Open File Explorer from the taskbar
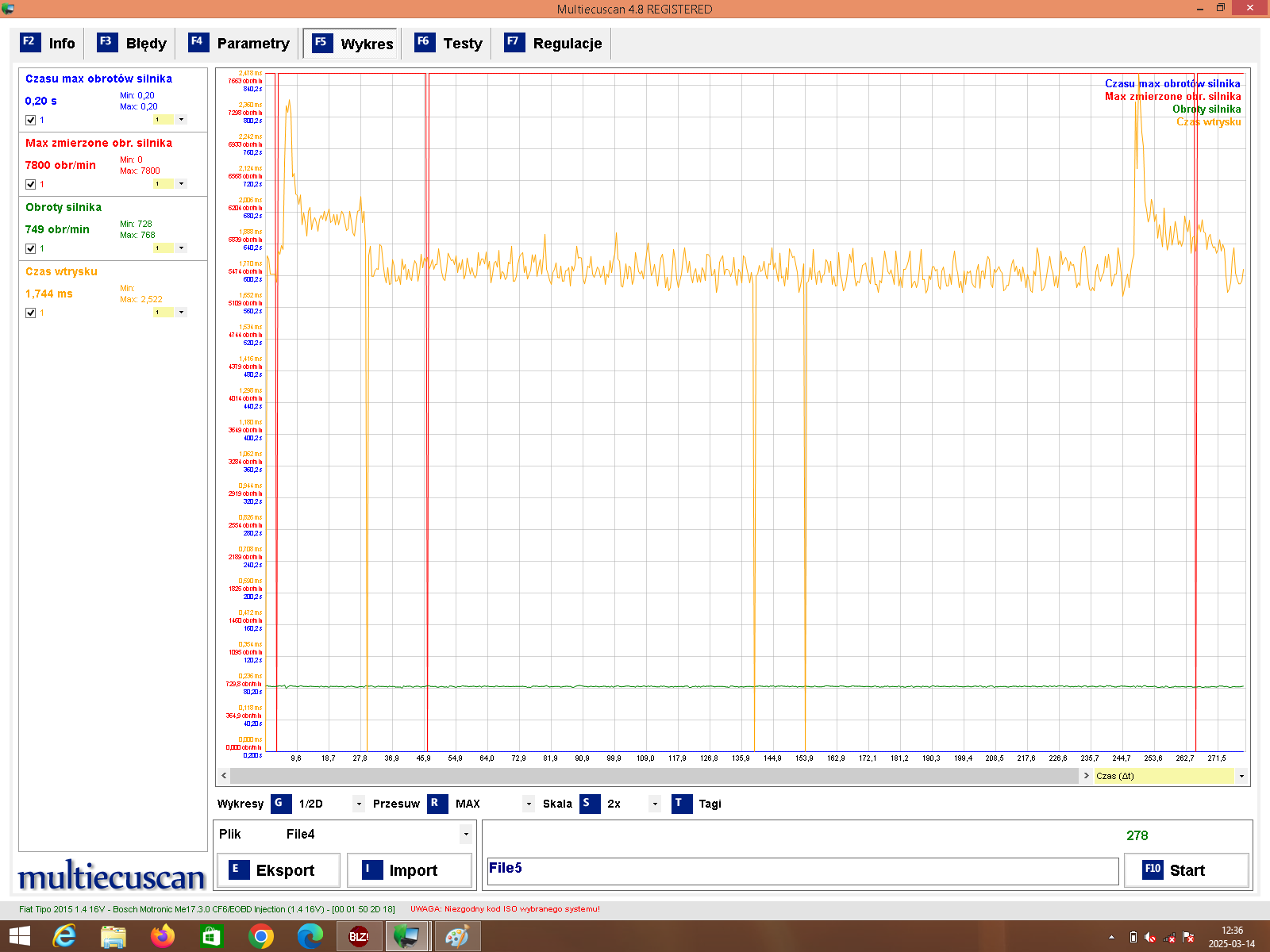The height and width of the screenshot is (952, 1270). click(114, 936)
